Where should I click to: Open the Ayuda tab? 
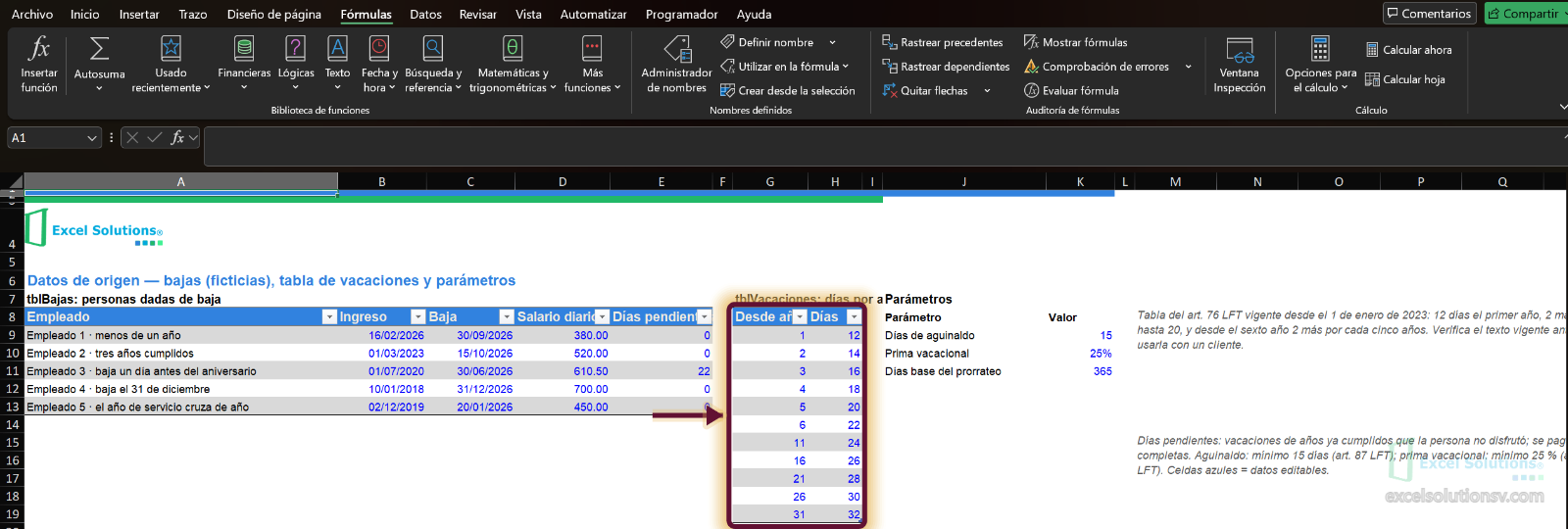[x=754, y=14]
